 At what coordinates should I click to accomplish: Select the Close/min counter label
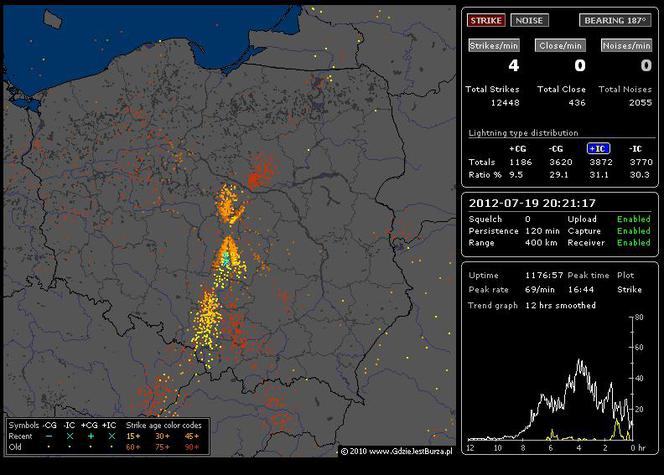(560, 46)
